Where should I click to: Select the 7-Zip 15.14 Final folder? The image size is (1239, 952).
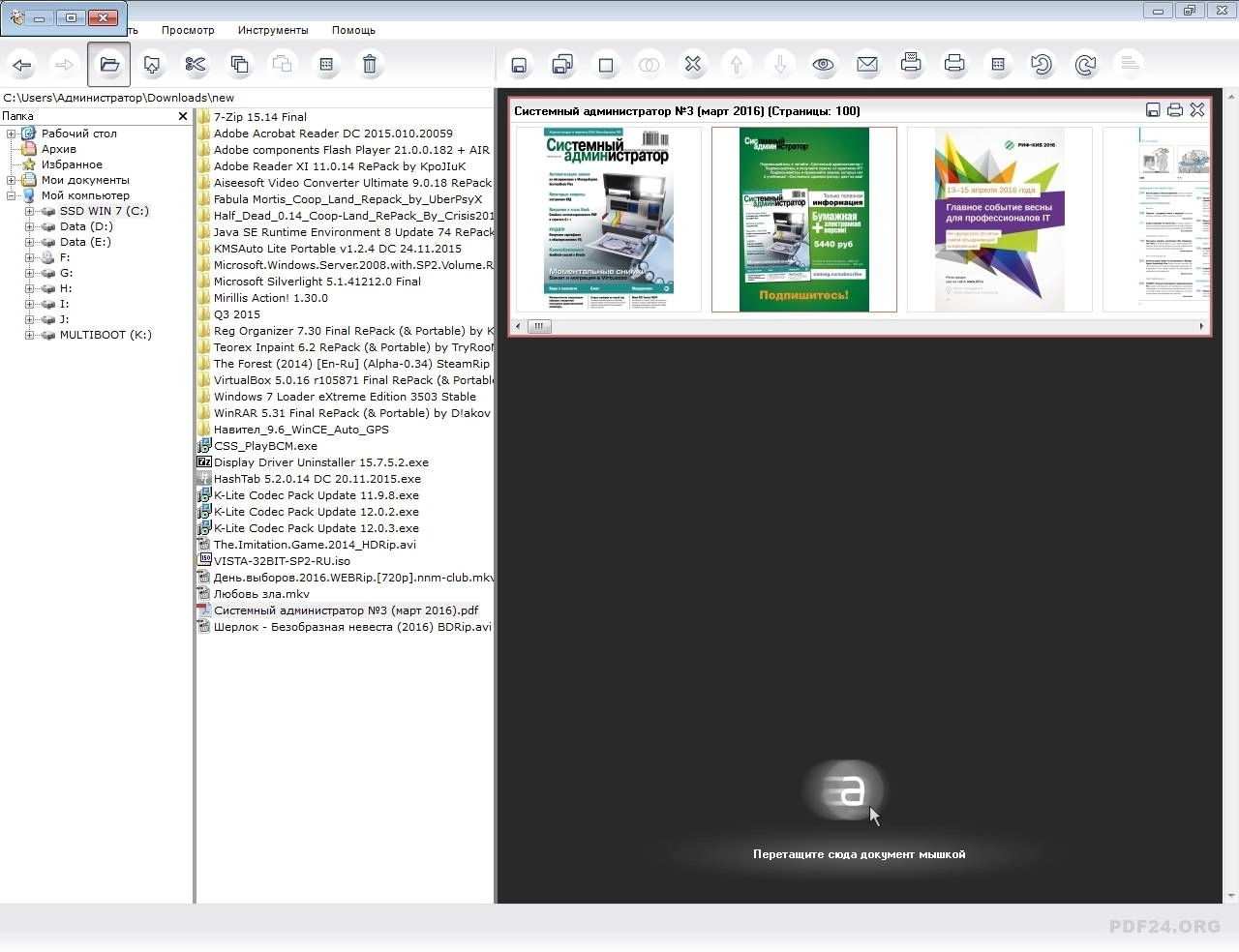[x=260, y=117]
